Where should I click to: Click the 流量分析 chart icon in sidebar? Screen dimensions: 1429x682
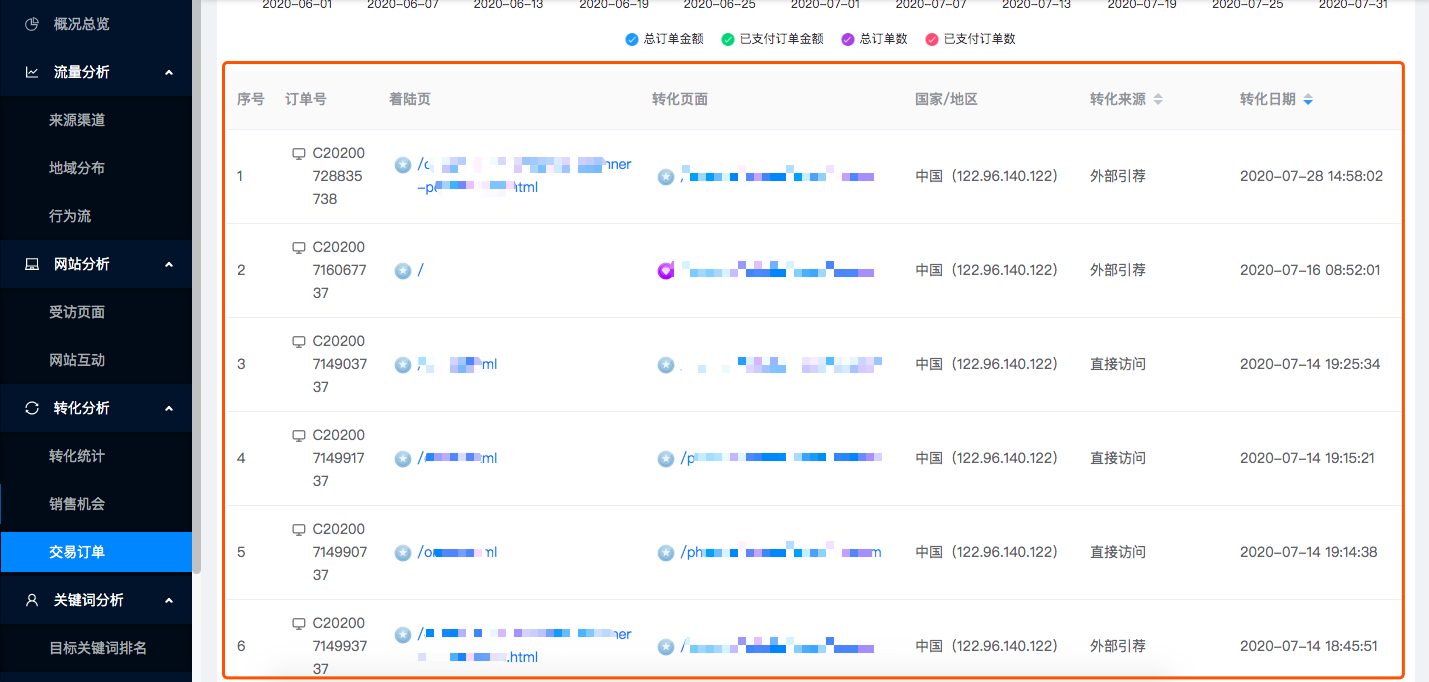[32, 72]
